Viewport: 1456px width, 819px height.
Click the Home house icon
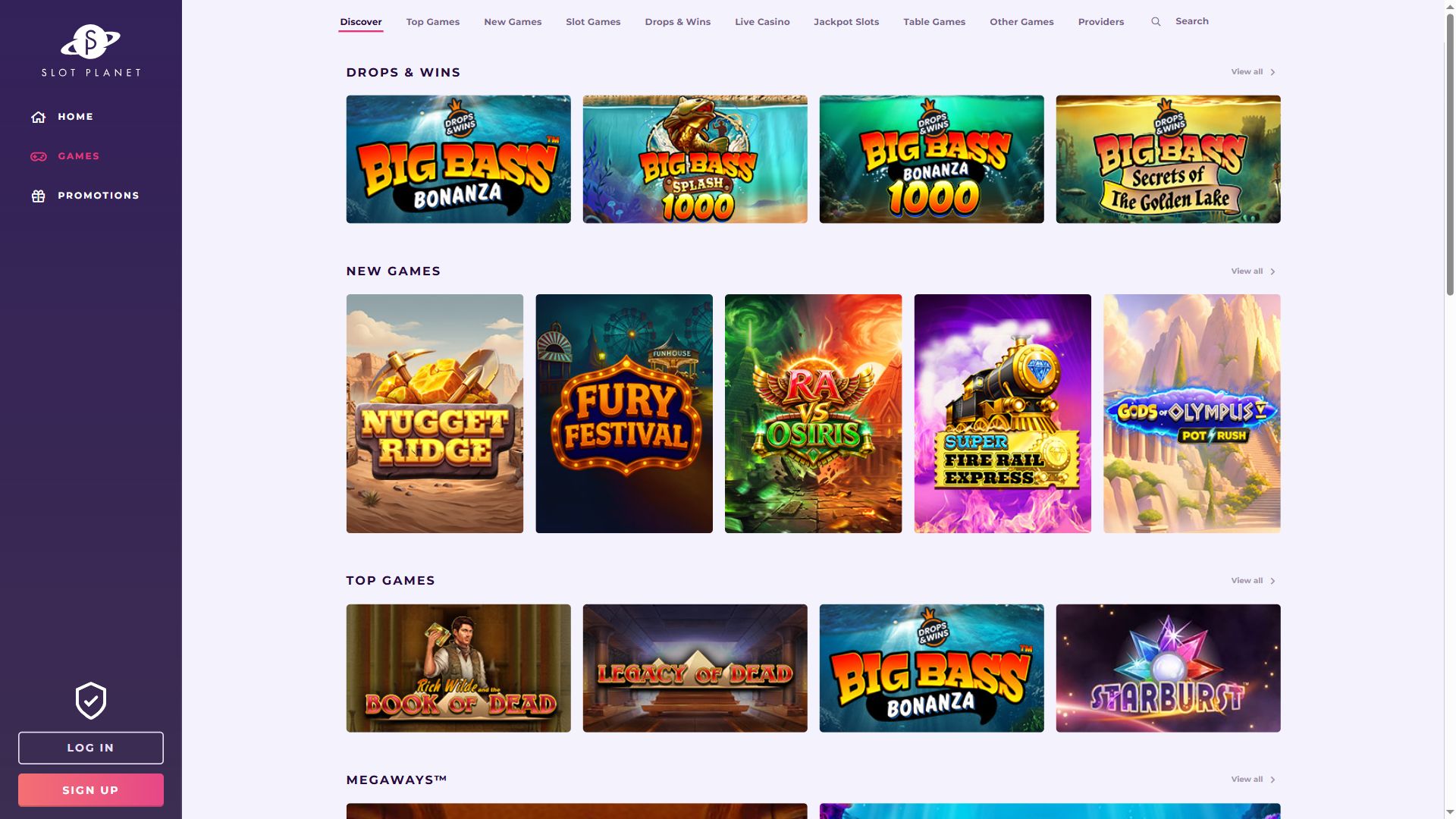(39, 117)
